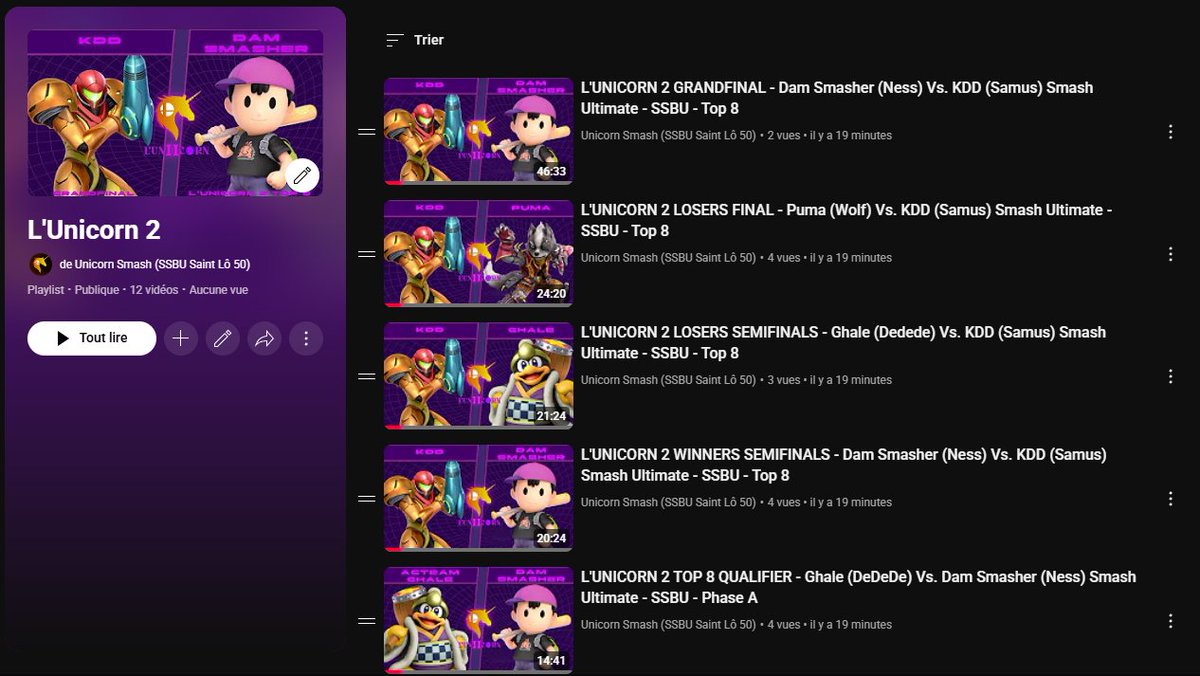
Task: Click the plus button under the playlist title
Action: (x=180, y=338)
